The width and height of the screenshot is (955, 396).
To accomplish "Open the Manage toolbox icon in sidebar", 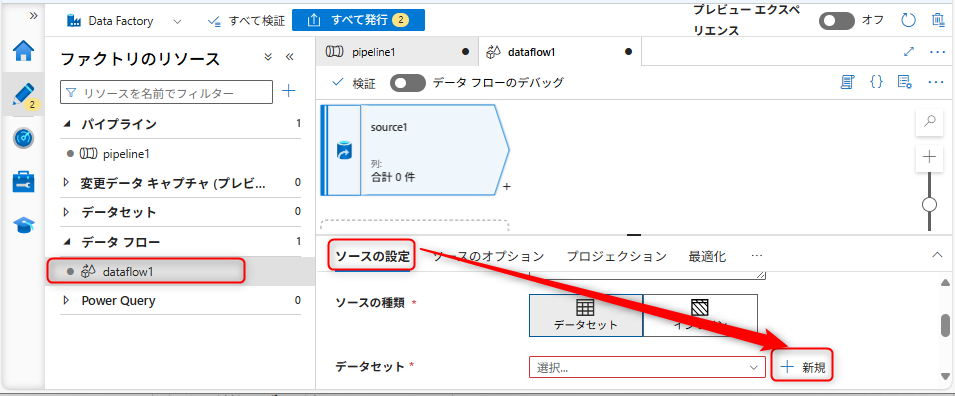I will pyautogui.click(x=23, y=182).
